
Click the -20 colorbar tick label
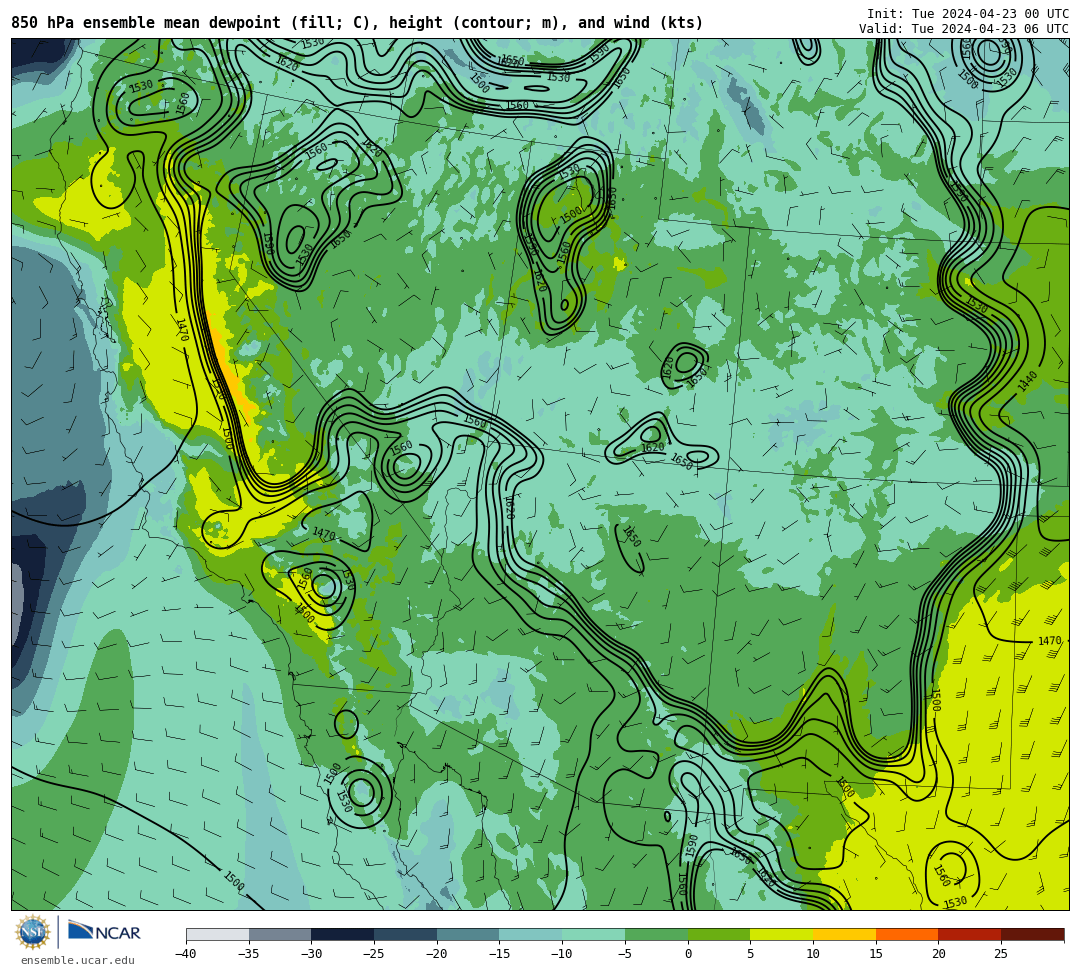click(437, 954)
